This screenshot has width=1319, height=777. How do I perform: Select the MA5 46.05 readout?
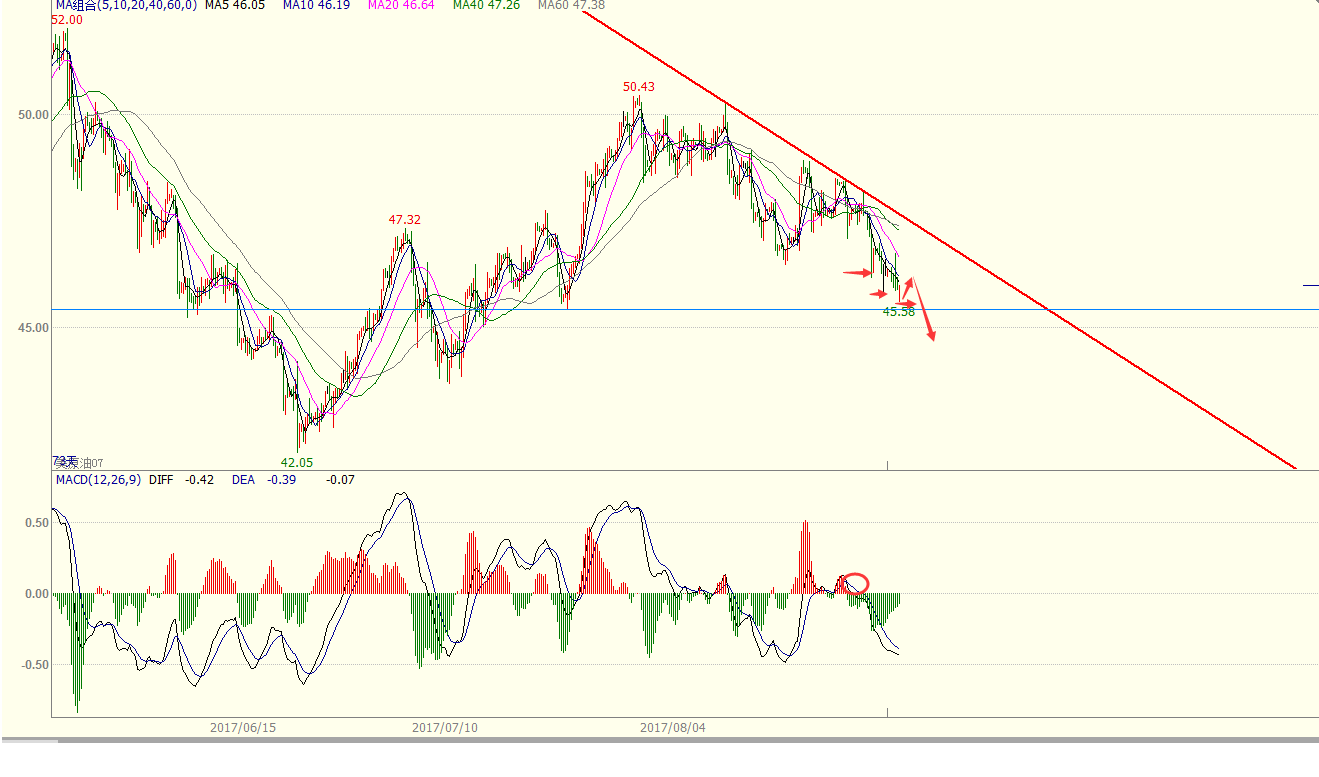coord(235,5)
